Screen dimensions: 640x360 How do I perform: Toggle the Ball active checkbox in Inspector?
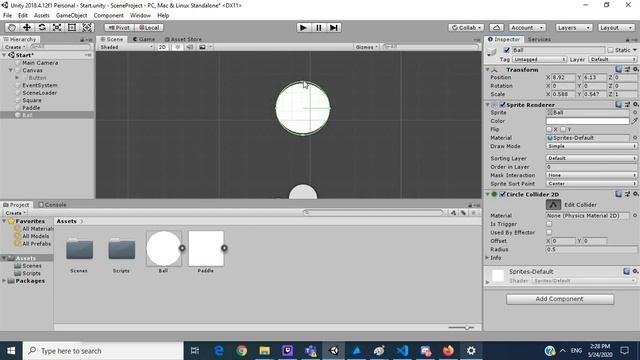coord(507,50)
